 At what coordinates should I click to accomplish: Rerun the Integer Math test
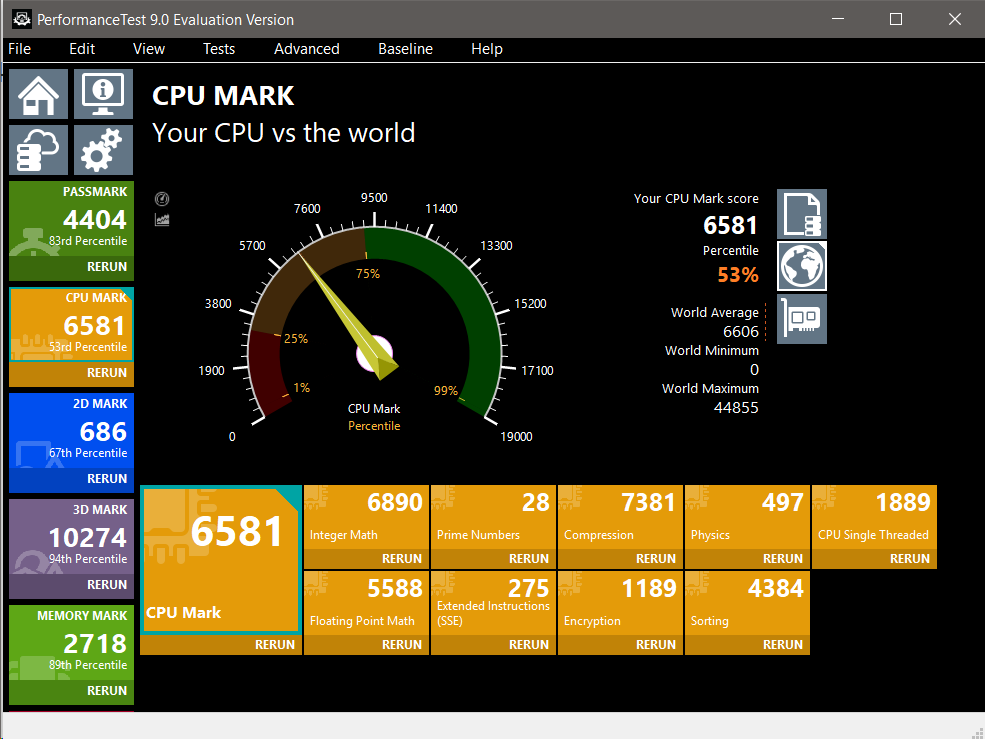click(402, 559)
